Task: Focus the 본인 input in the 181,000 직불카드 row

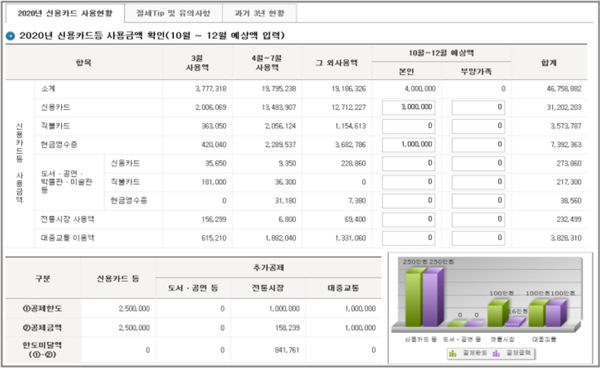Action: (408, 182)
